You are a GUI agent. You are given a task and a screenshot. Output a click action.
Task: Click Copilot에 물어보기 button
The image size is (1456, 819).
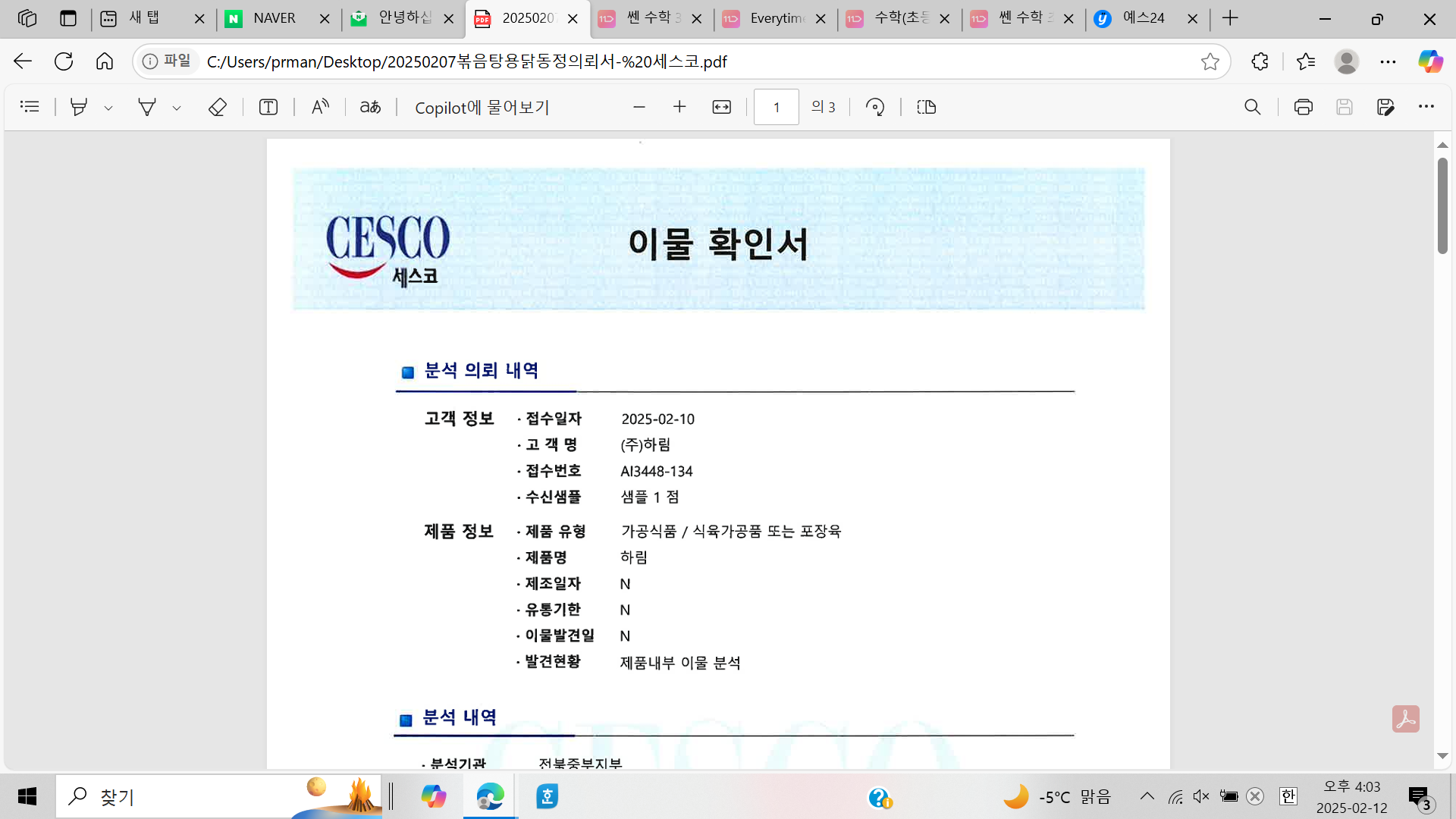click(482, 107)
